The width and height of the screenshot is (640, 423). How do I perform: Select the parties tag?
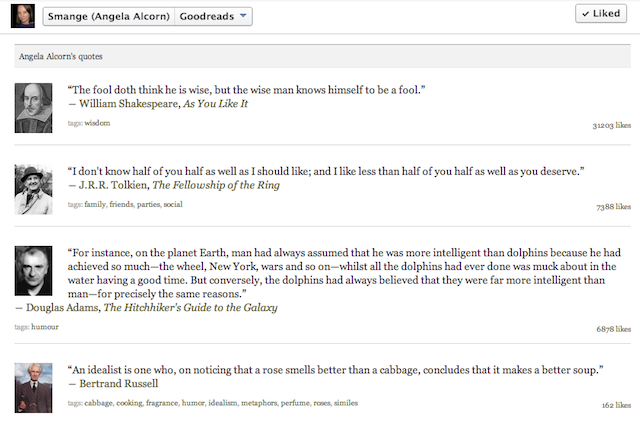[x=149, y=204]
